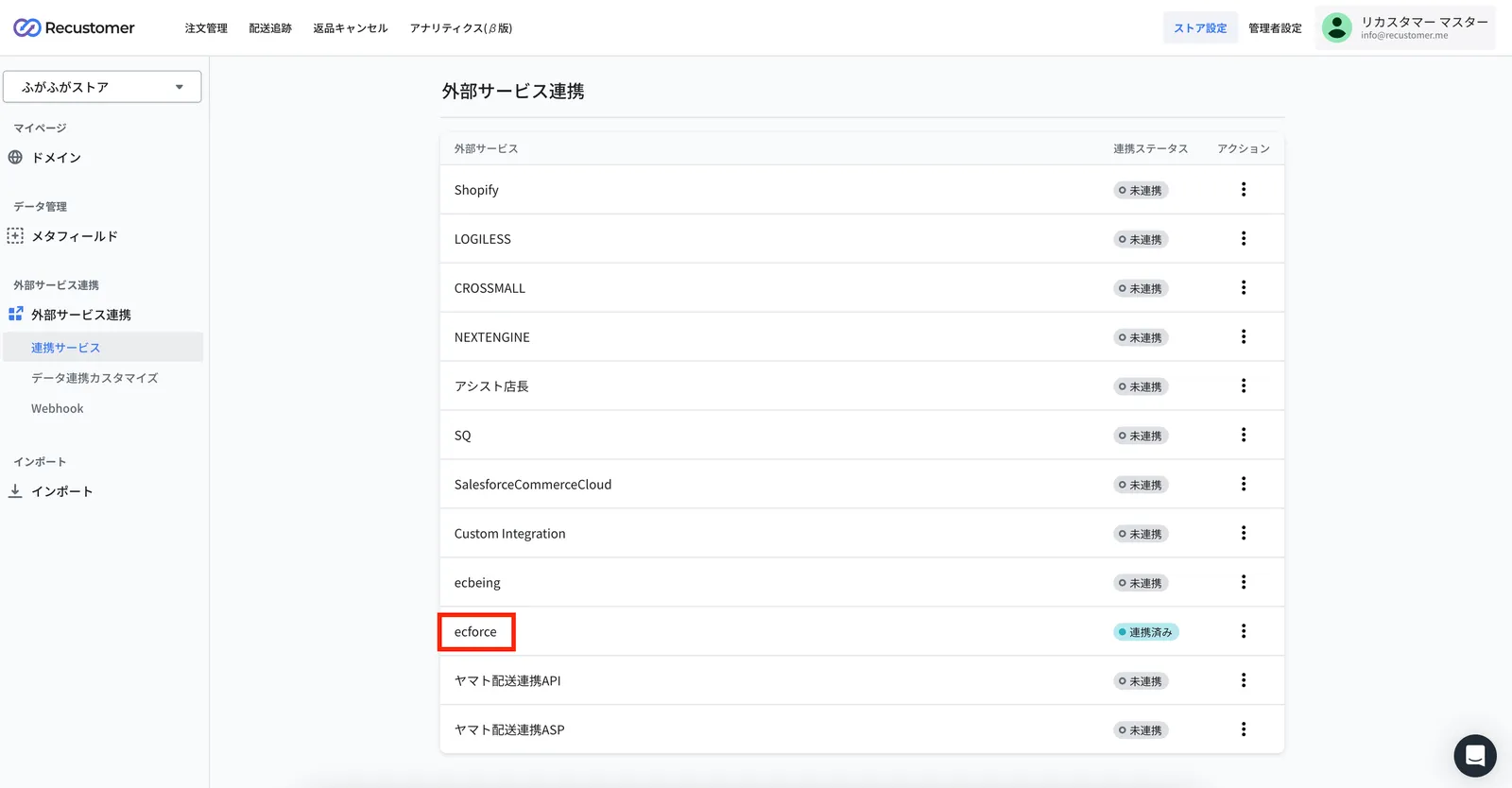Open action menu for CROSSMALL row
Viewport: 1512px width, 788px height.
1244,288
